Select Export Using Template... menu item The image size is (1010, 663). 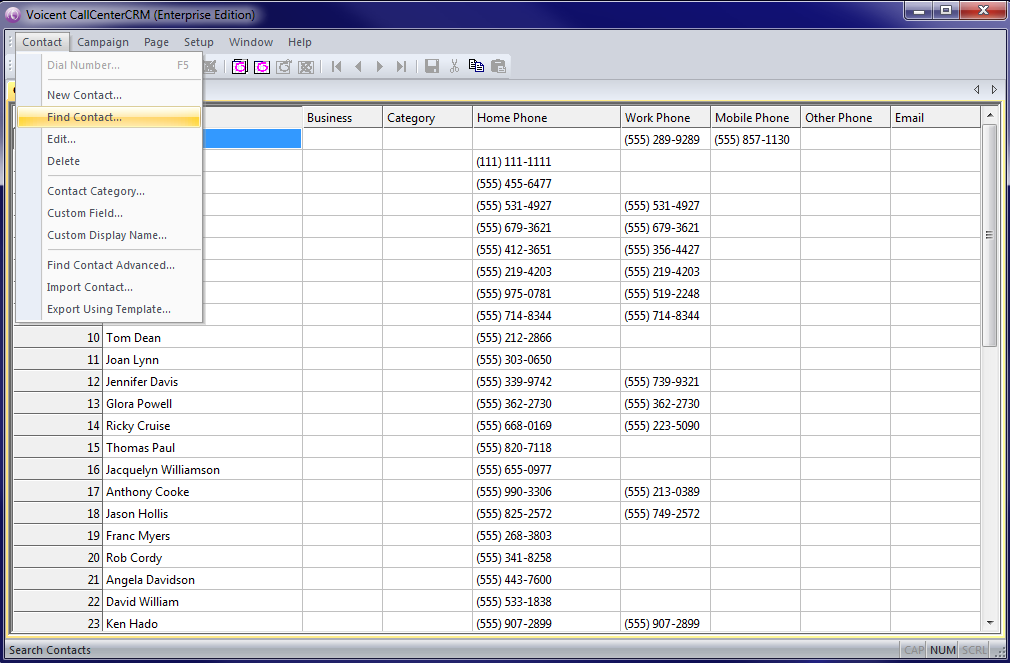[x=109, y=309]
